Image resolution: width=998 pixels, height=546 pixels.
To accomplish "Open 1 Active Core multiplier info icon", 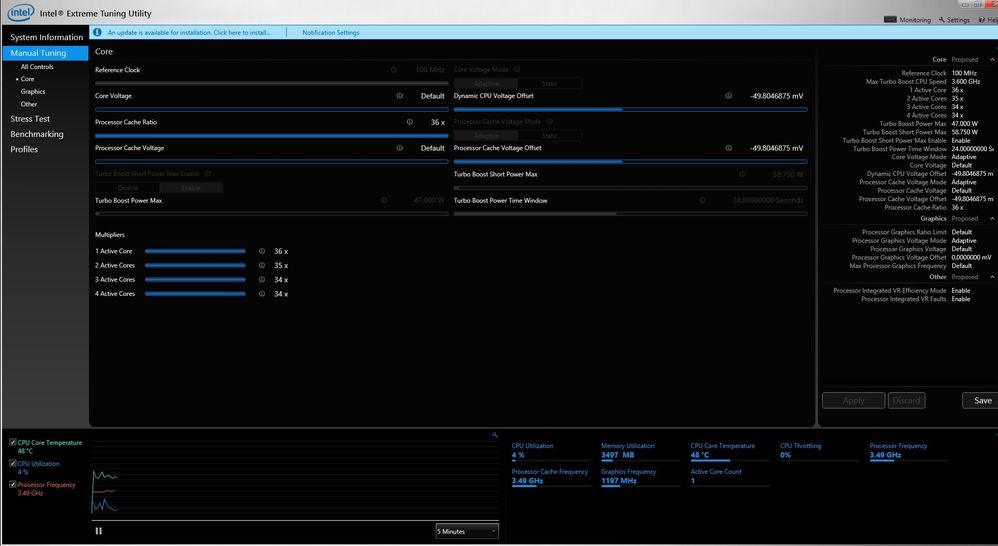I will pos(262,251).
